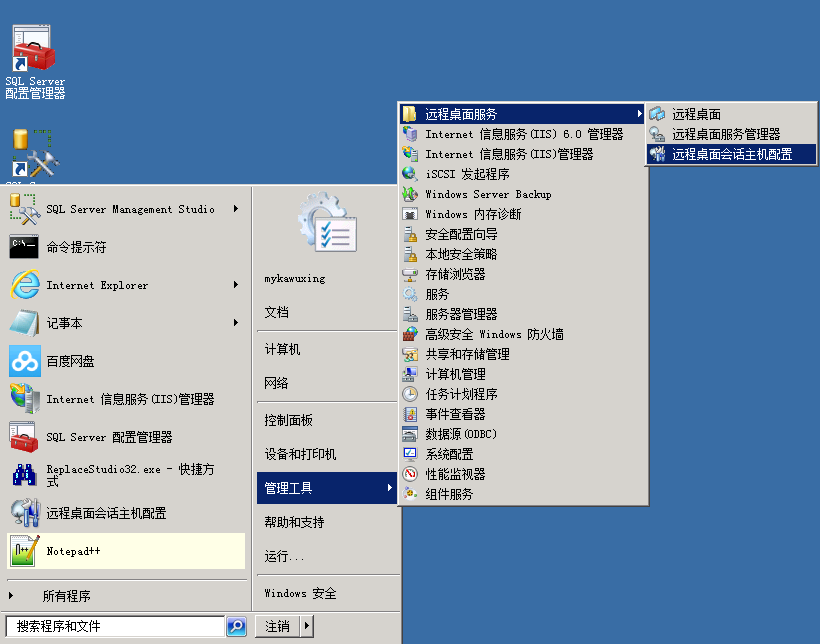
Task: Click the magnifier search button icon
Action: (x=236, y=626)
